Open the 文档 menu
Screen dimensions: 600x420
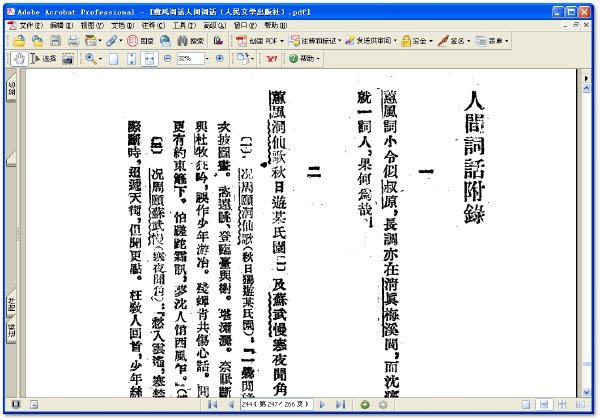pos(122,25)
